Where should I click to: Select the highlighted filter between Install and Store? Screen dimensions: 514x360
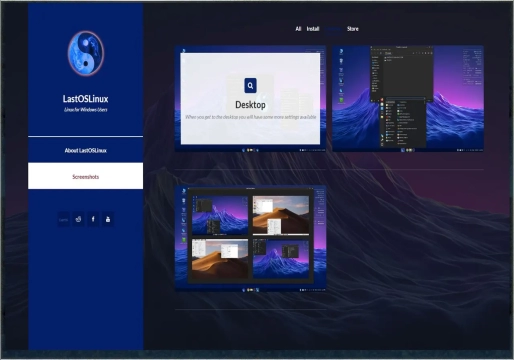point(333,29)
